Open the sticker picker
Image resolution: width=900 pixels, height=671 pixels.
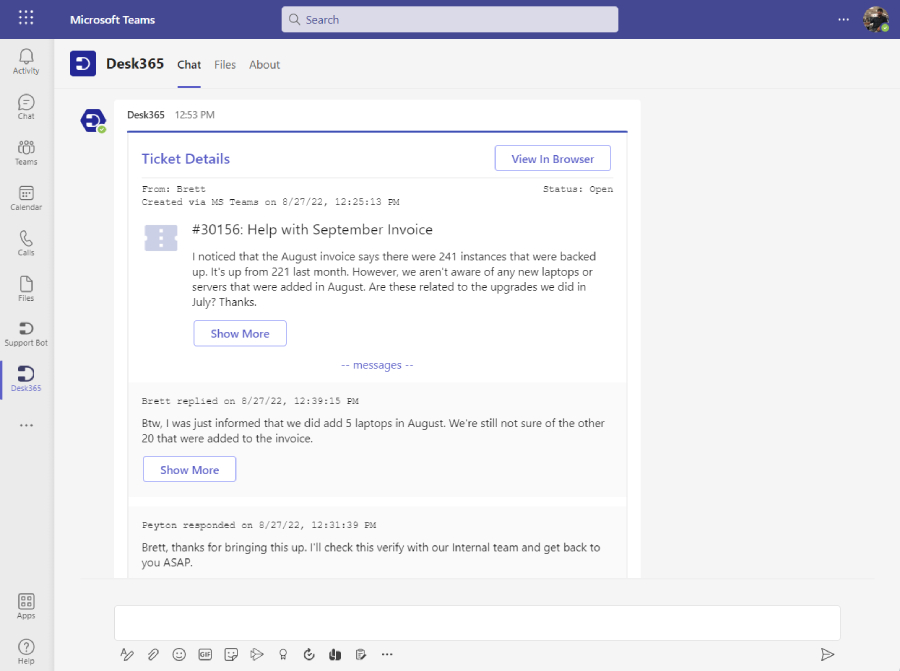(x=231, y=654)
